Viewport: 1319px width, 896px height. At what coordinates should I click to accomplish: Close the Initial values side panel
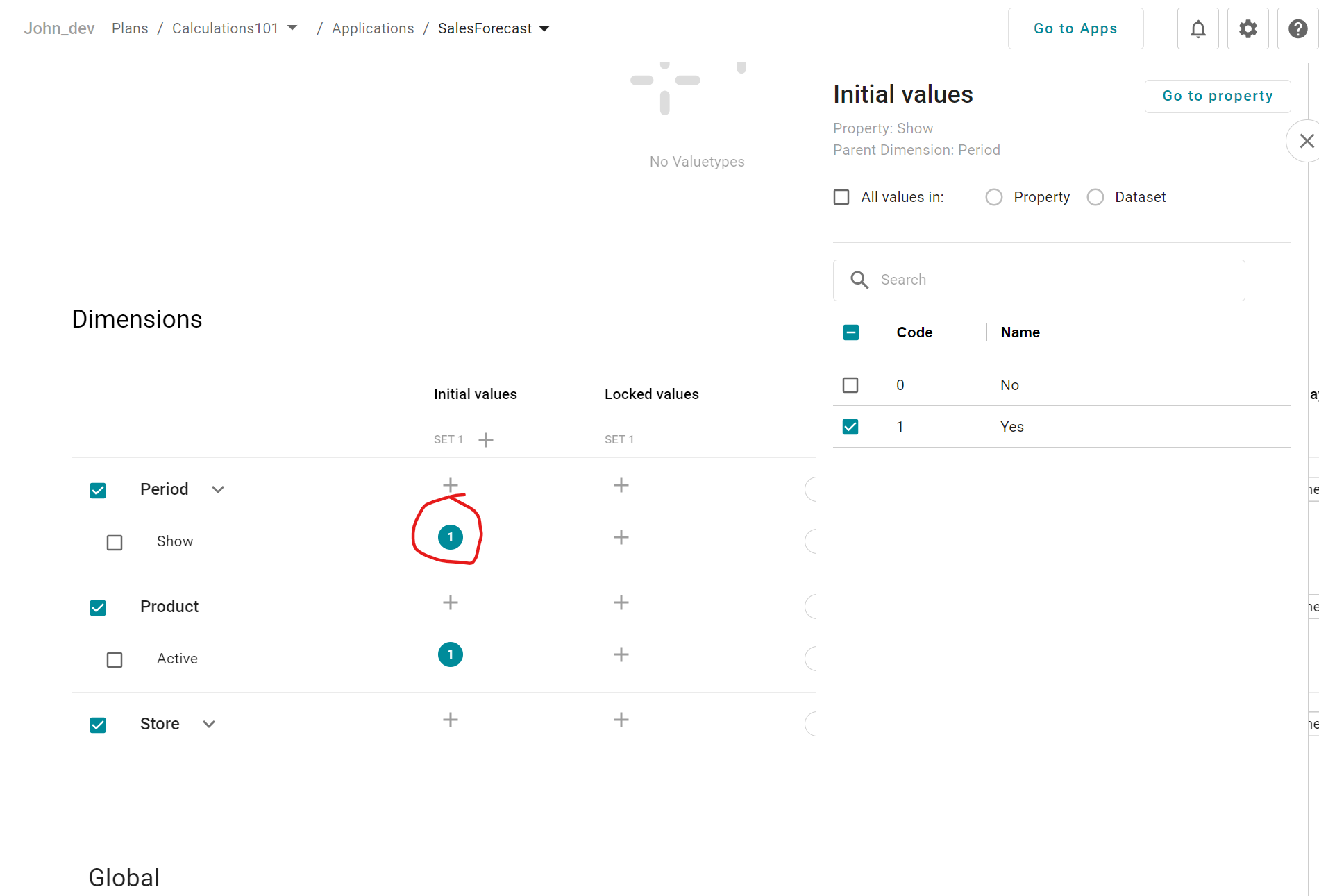click(1306, 141)
